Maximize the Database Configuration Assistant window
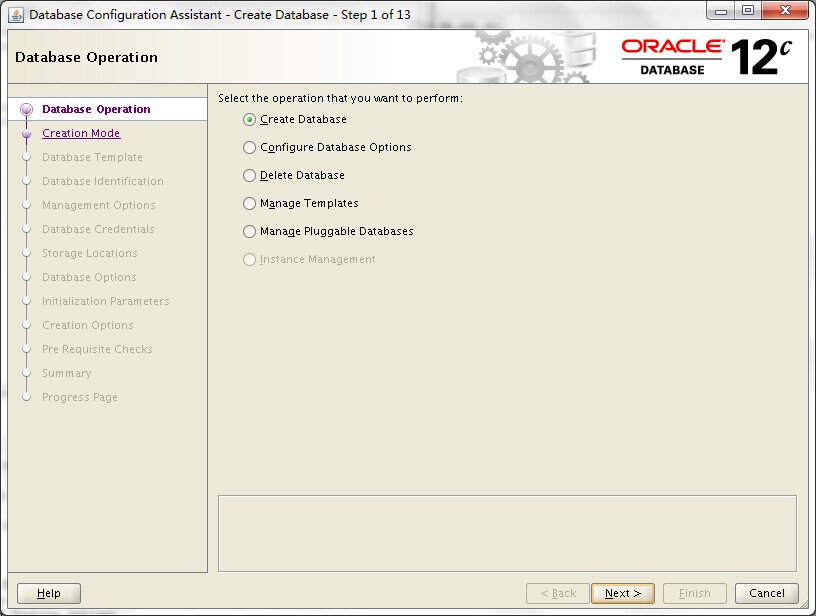 pos(748,11)
